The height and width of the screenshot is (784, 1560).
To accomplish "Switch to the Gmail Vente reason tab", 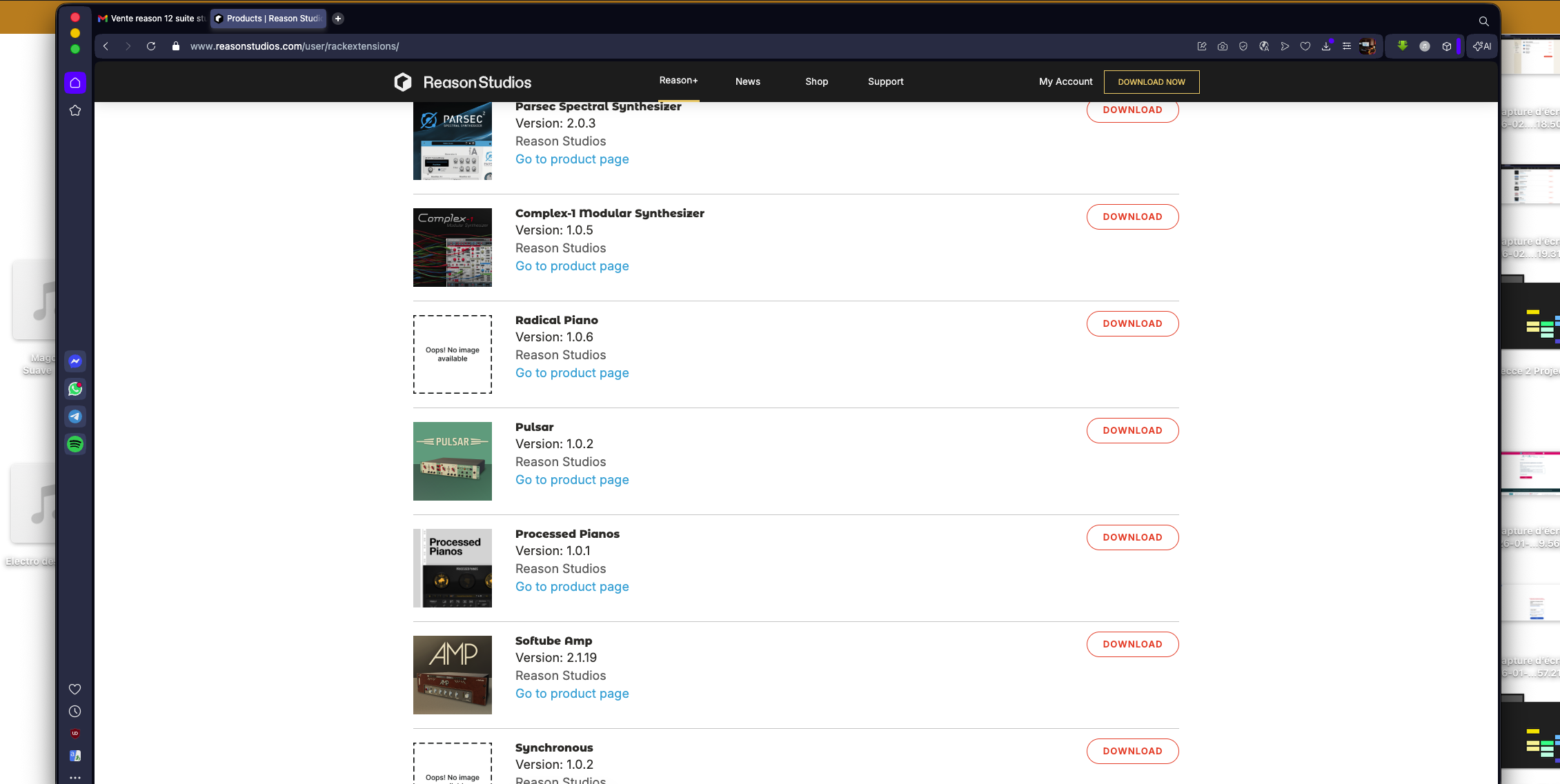I will pyautogui.click(x=152, y=19).
